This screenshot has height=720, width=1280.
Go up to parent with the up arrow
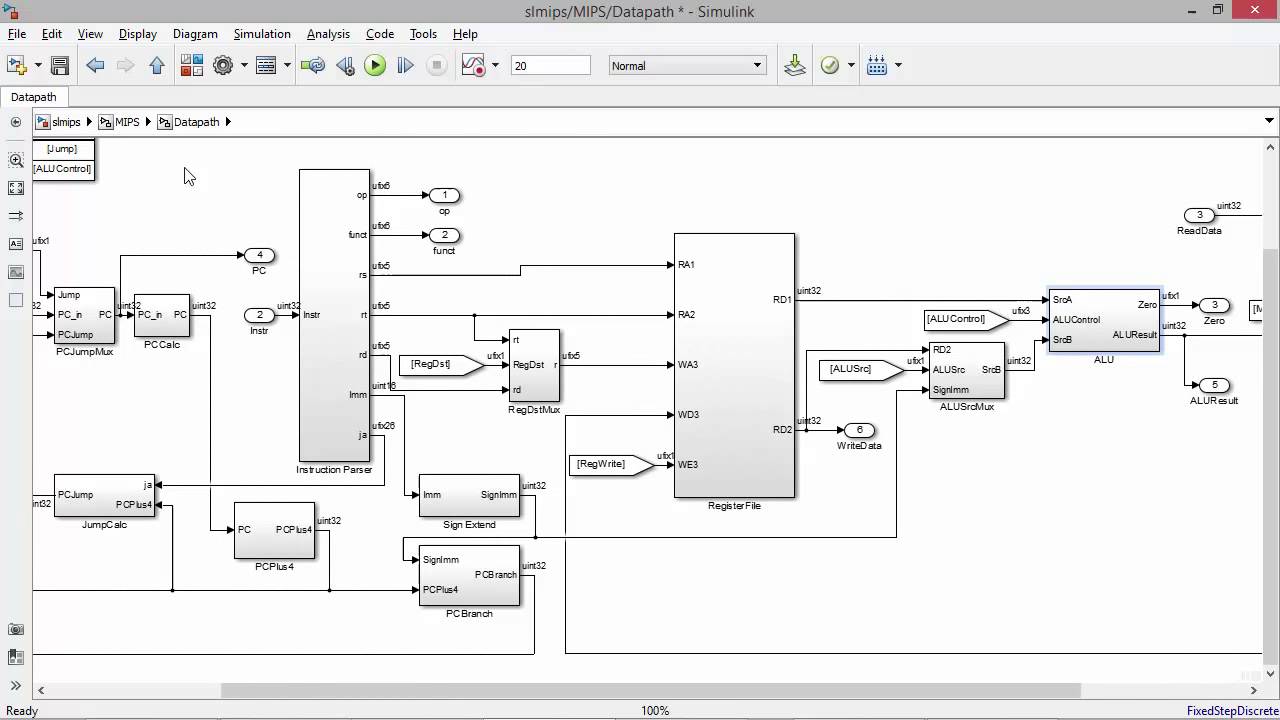point(157,65)
